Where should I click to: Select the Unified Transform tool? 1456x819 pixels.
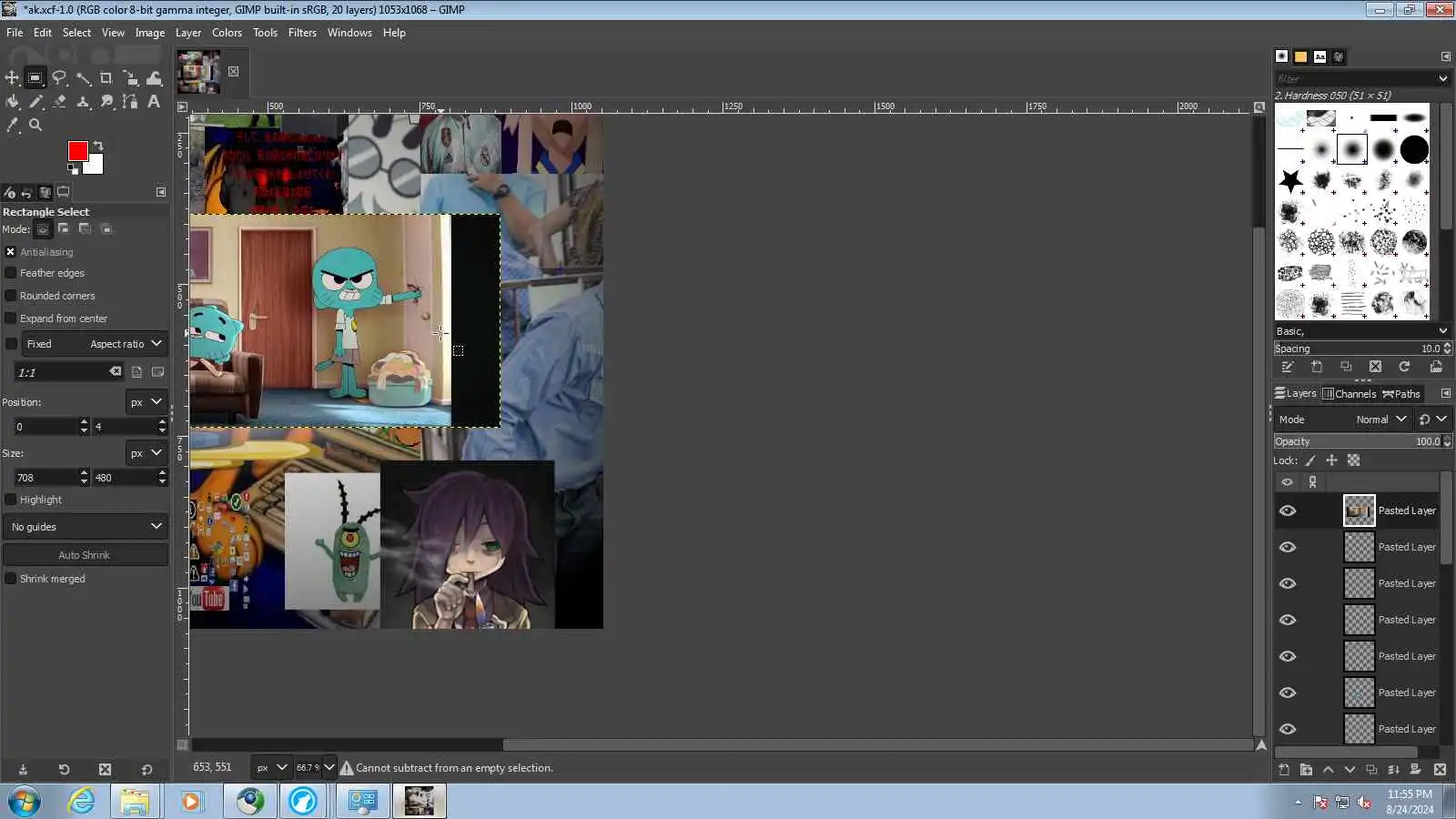(130, 78)
